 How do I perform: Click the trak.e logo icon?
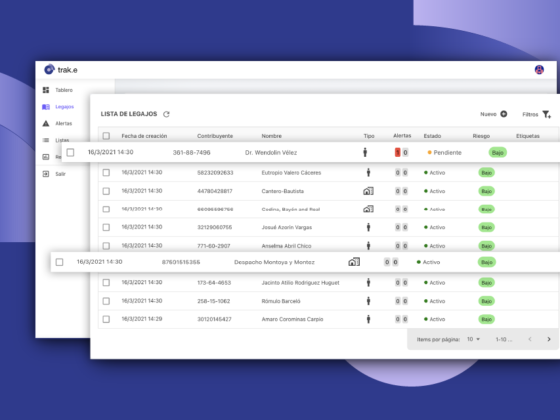click(49, 69)
